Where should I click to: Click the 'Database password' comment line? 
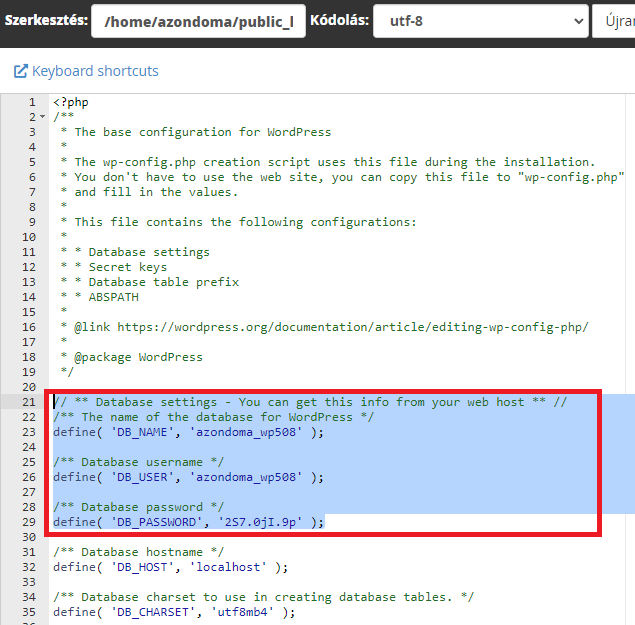pyautogui.click(x=141, y=507)
